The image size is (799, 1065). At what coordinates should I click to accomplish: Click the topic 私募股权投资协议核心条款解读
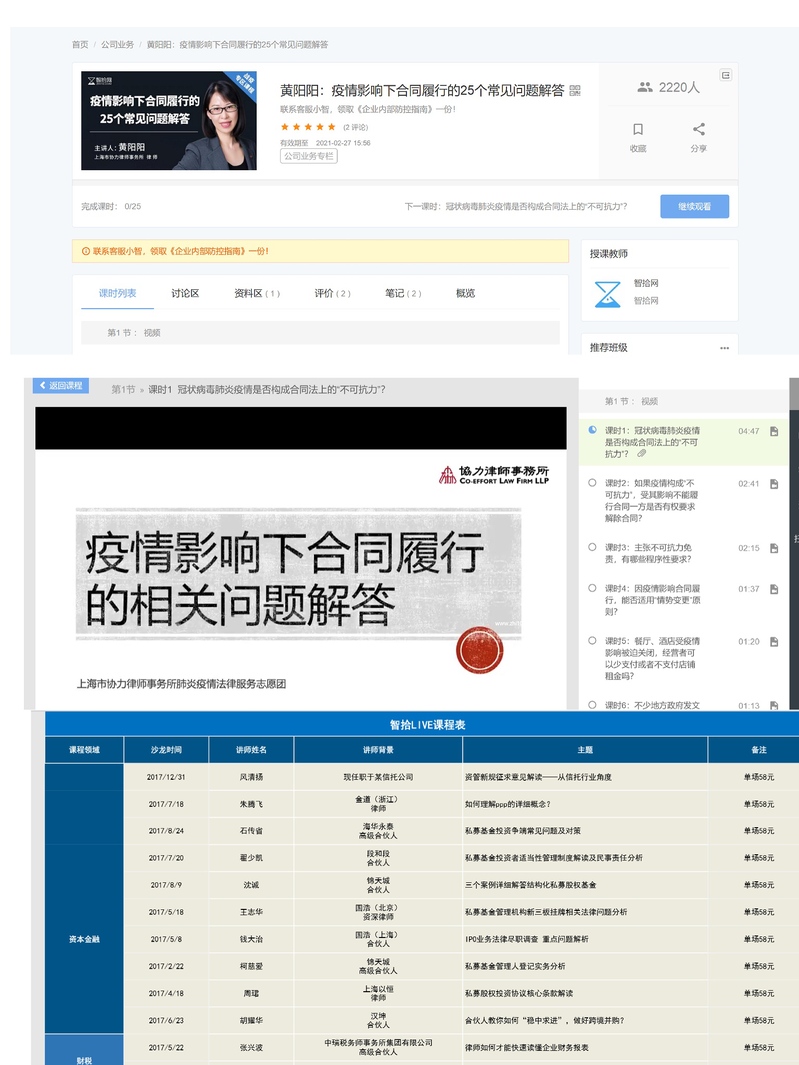click(x=519, y=994)
